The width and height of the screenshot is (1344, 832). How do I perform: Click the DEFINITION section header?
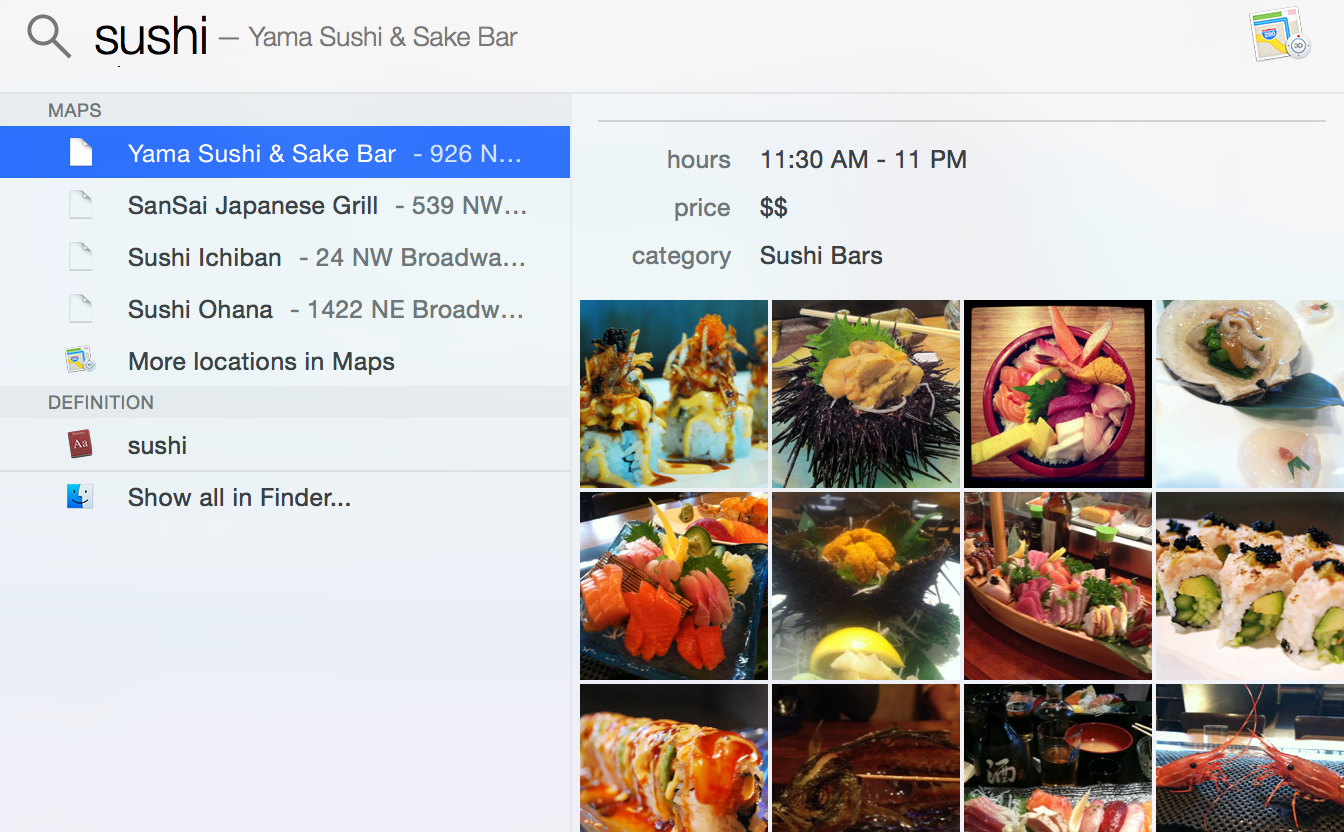pyautogui.click(x=101, y=402)
